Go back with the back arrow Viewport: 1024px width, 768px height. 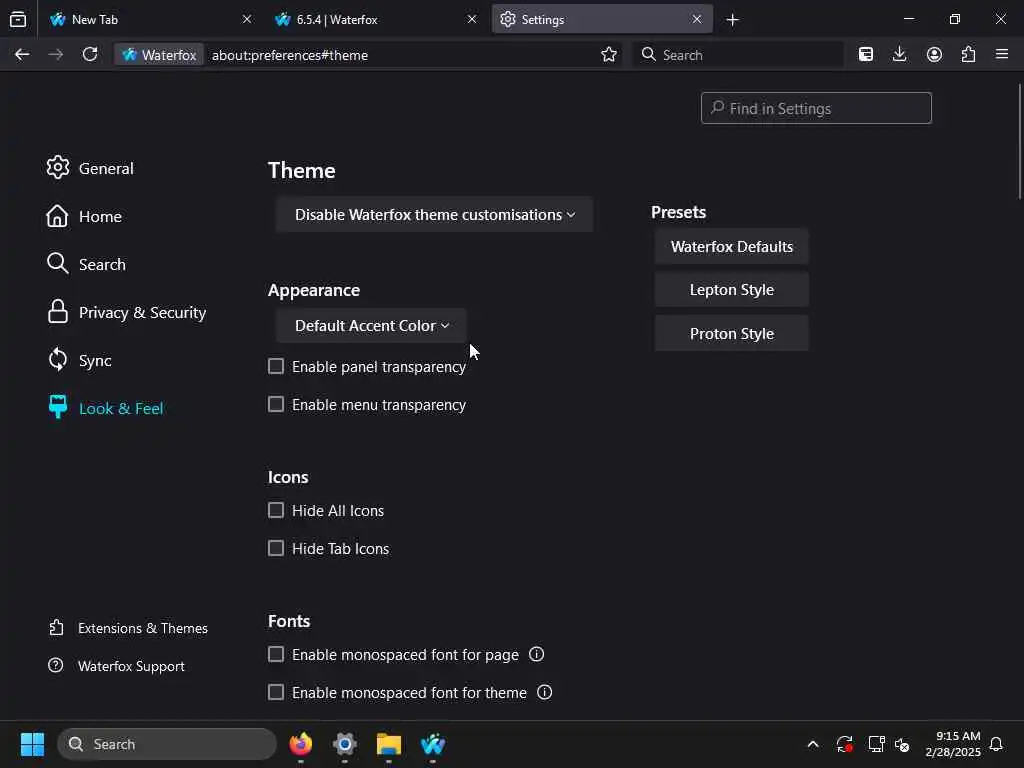point(22,55)
